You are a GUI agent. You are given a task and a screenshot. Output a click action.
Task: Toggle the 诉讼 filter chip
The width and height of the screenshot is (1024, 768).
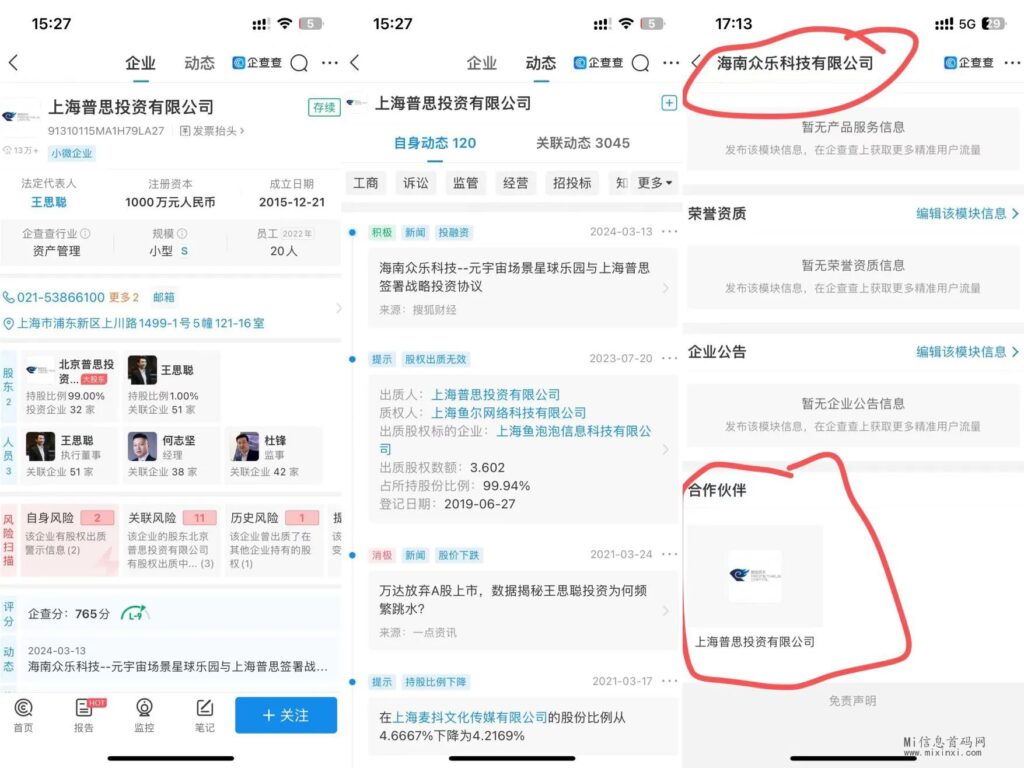416,183
